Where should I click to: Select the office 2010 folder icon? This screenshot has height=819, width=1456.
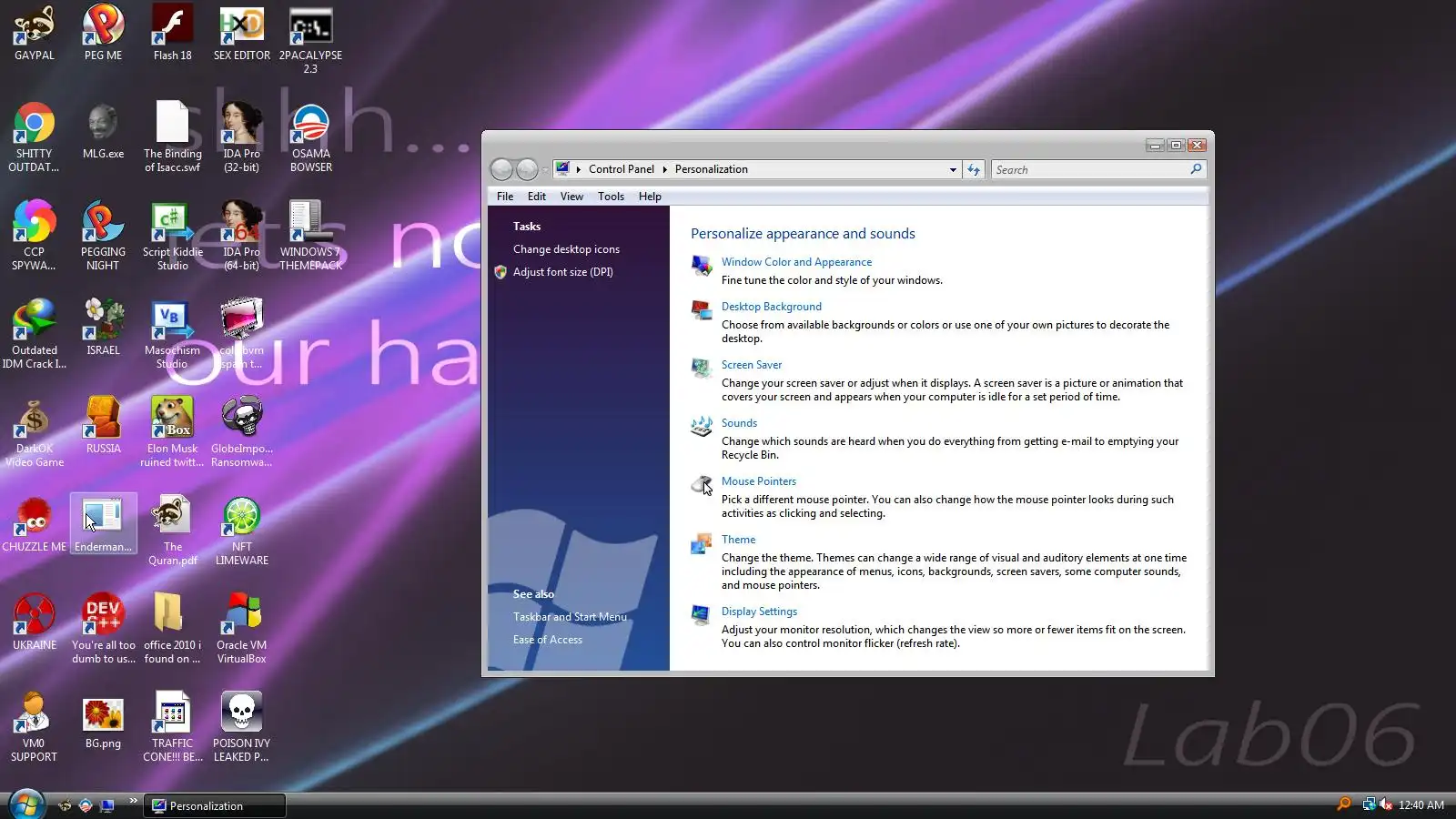pos(172,629)
